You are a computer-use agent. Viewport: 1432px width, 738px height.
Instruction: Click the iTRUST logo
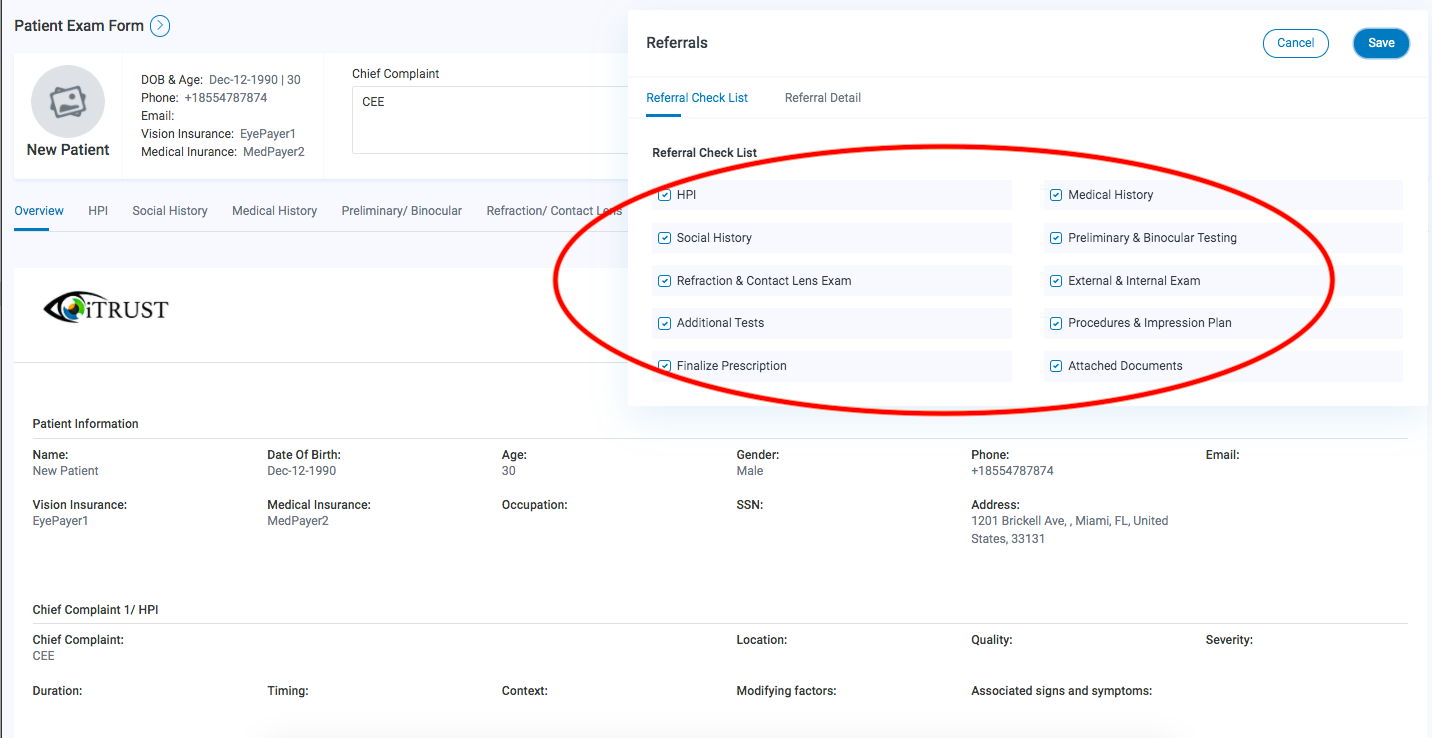(104, 308)
